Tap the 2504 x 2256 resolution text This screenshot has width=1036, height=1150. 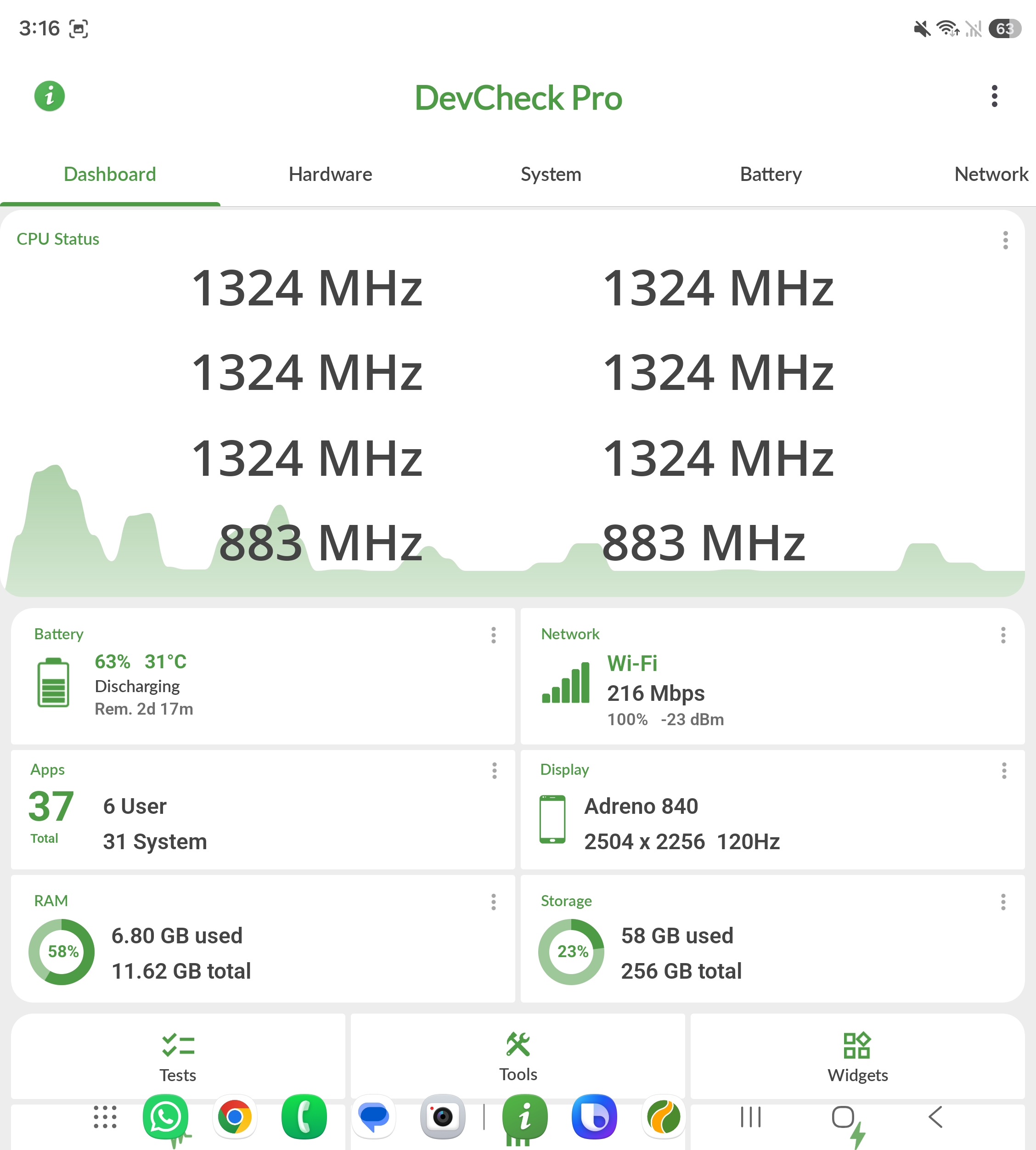[x=644, y=841]
